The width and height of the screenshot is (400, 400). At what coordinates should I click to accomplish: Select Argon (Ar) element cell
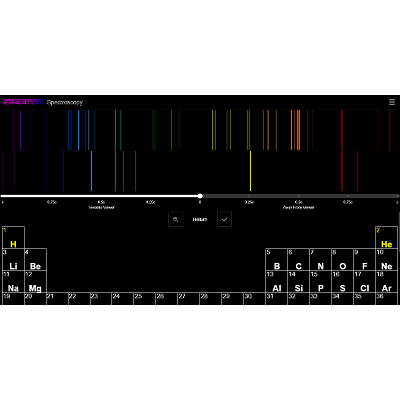pyautogui.click(x=386, y=281)
